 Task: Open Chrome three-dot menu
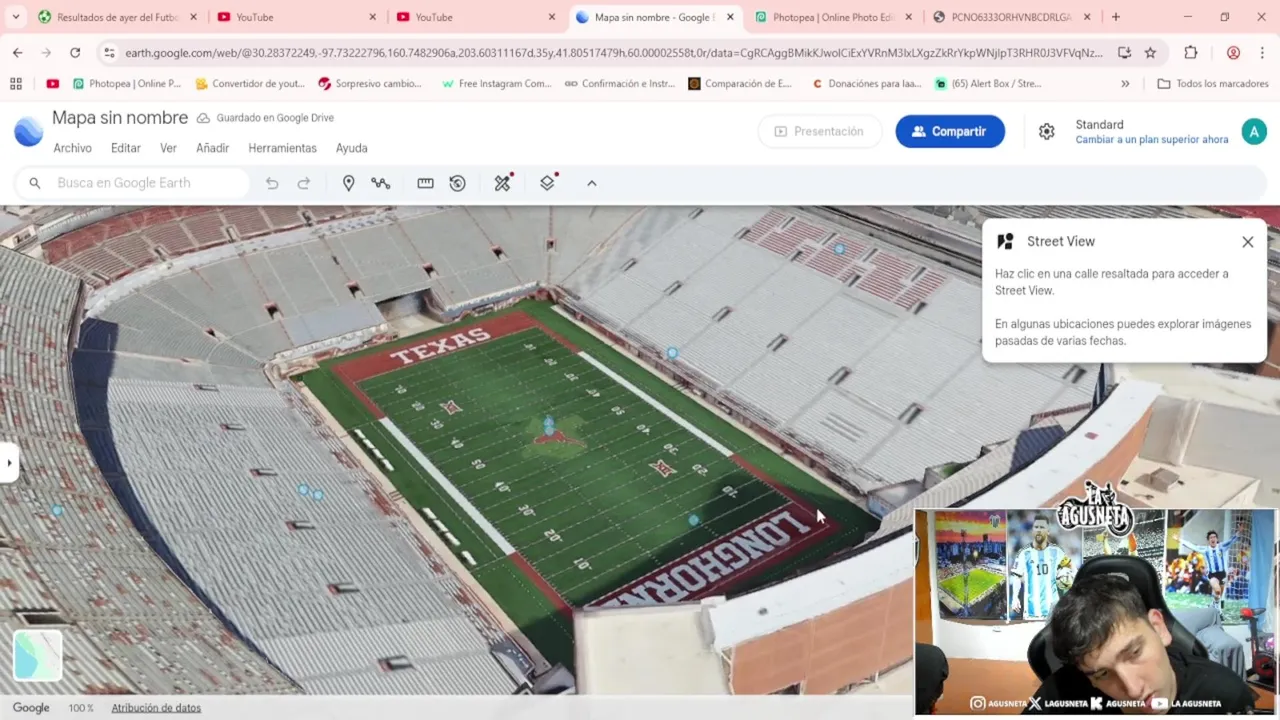click(x=1262, y=53)
